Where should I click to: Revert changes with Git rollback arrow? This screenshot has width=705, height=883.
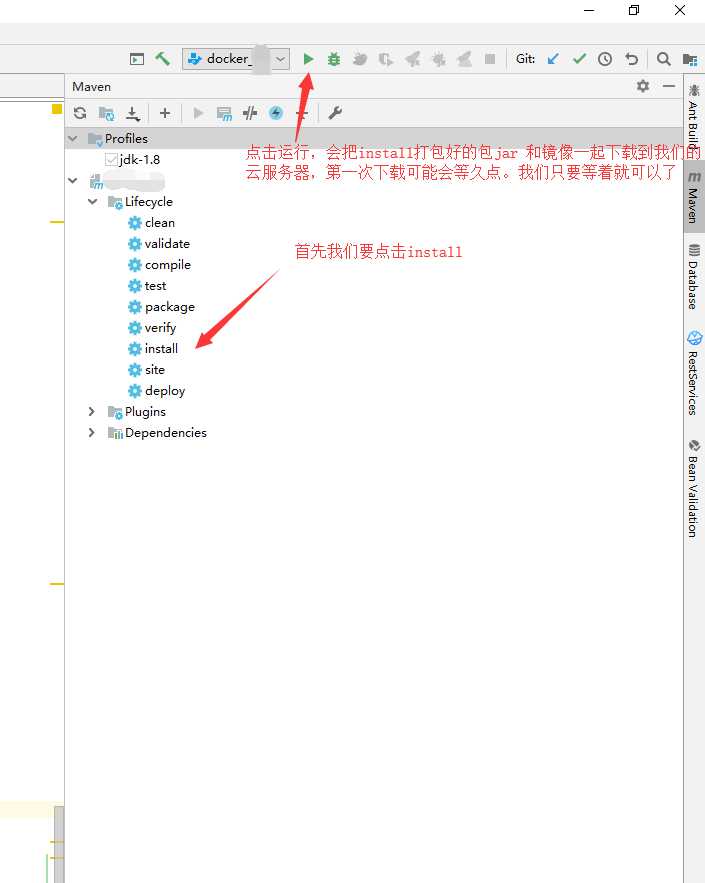[x=632, y=59]
